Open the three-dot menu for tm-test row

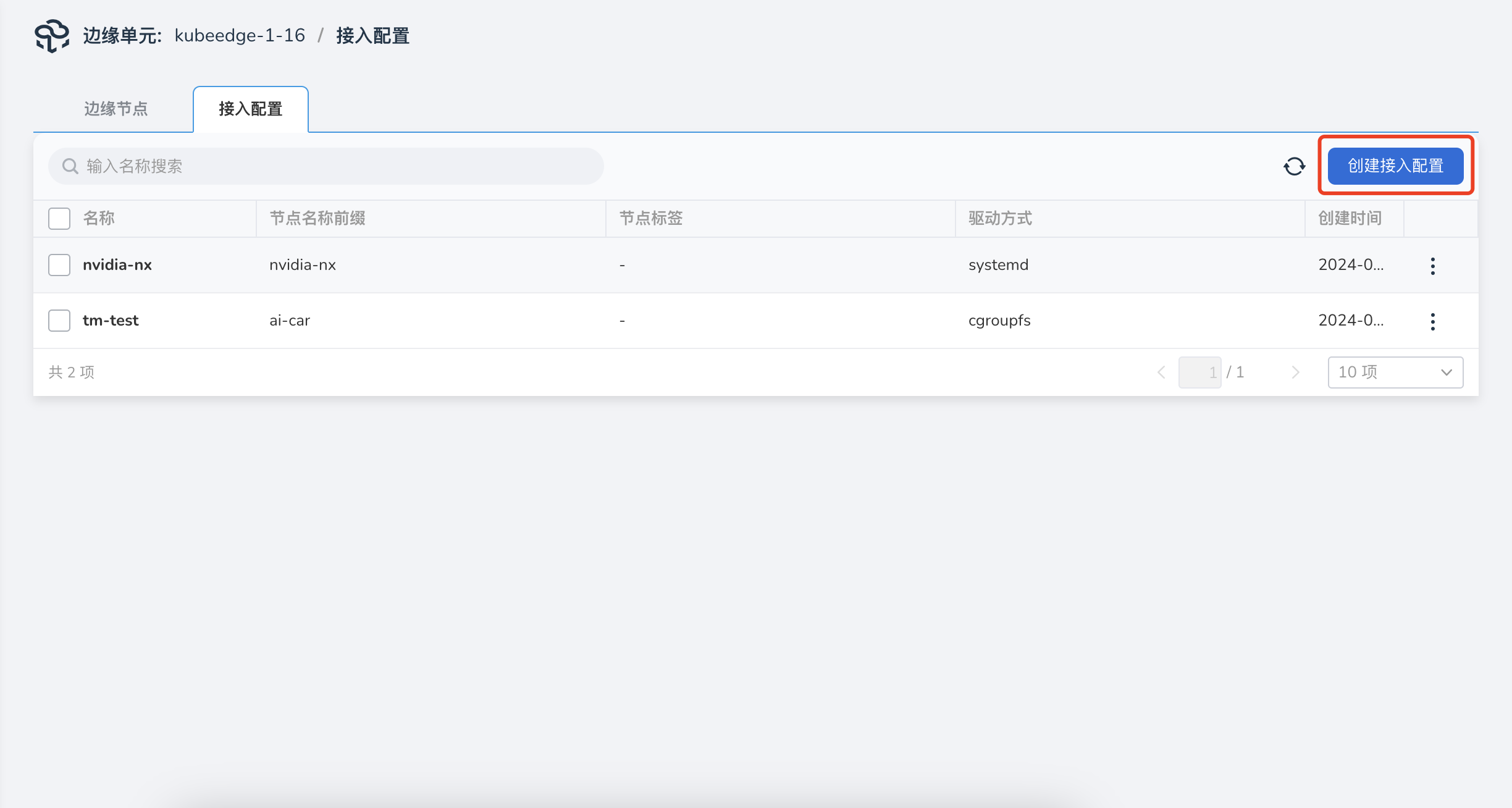tap(1432, 321)
